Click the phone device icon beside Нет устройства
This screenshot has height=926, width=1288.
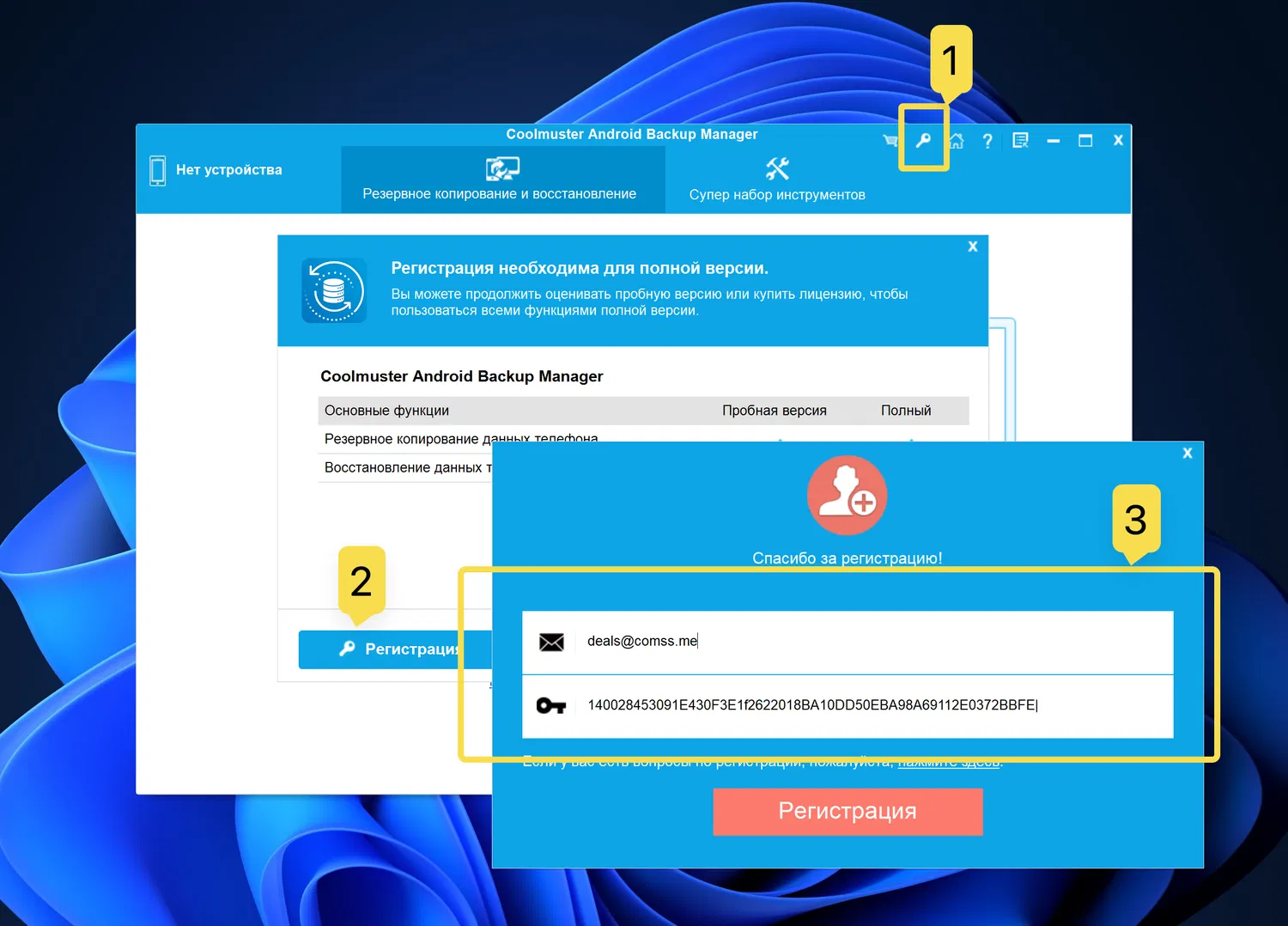[x=157, y=170]
